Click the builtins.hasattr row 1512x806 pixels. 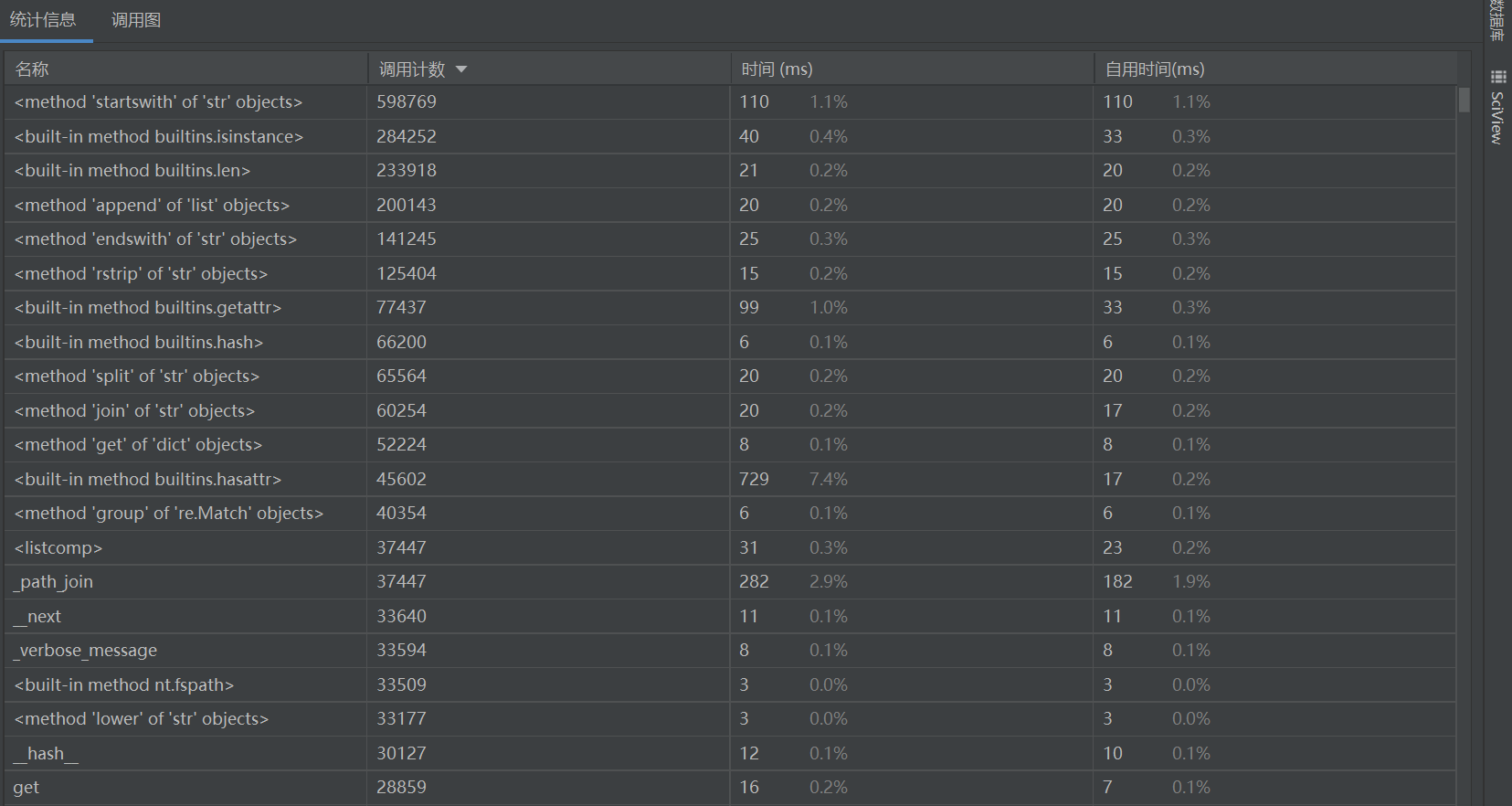pos(147,479)
